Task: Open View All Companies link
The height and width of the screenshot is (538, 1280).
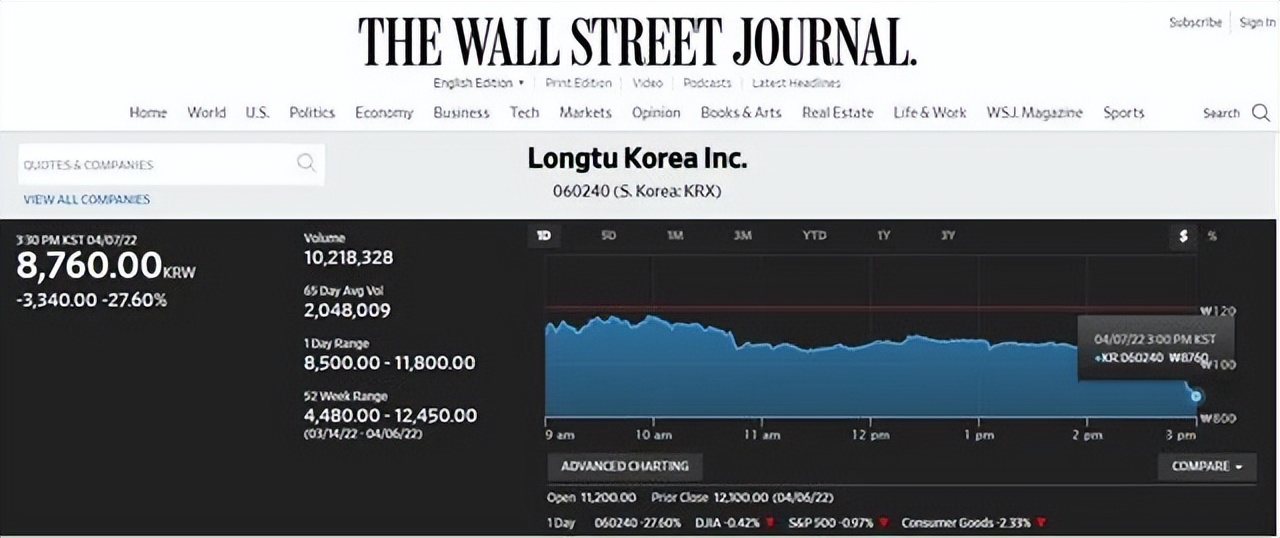Action: click(x=87, y=199)
